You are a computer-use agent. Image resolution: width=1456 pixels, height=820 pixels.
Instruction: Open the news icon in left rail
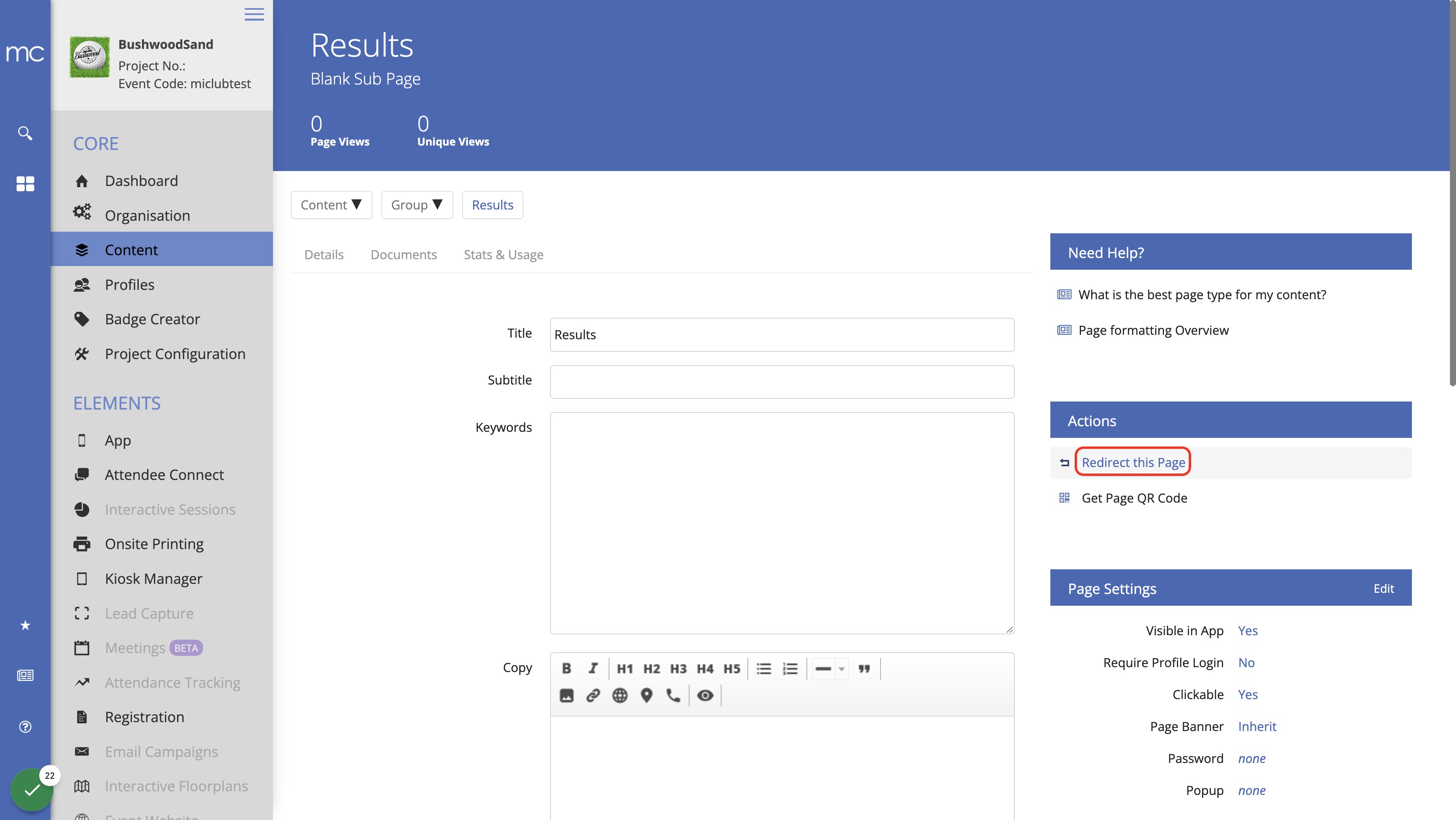[x=25, y=675]
